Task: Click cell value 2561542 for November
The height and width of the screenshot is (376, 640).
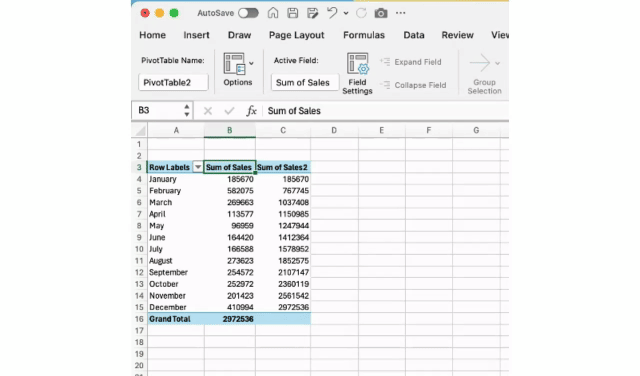Action: coord(293,296)
